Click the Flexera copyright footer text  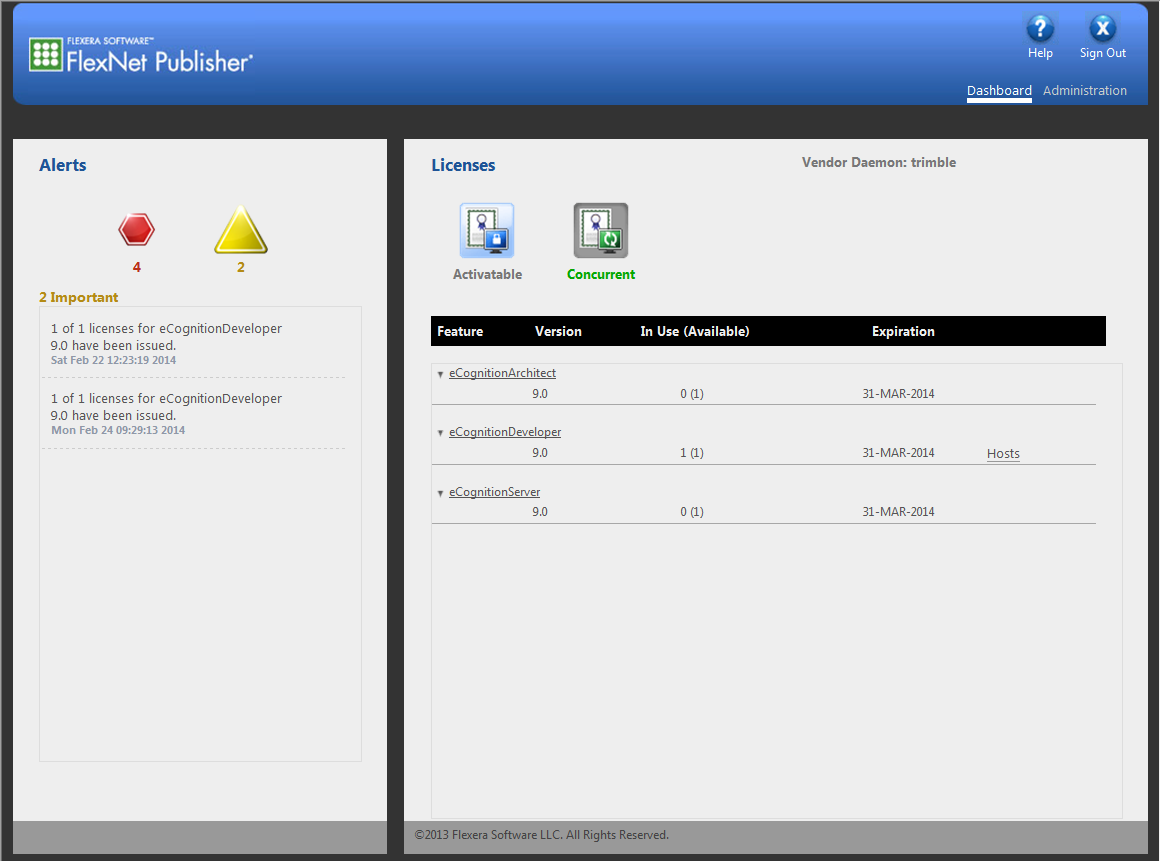[541, 835]
